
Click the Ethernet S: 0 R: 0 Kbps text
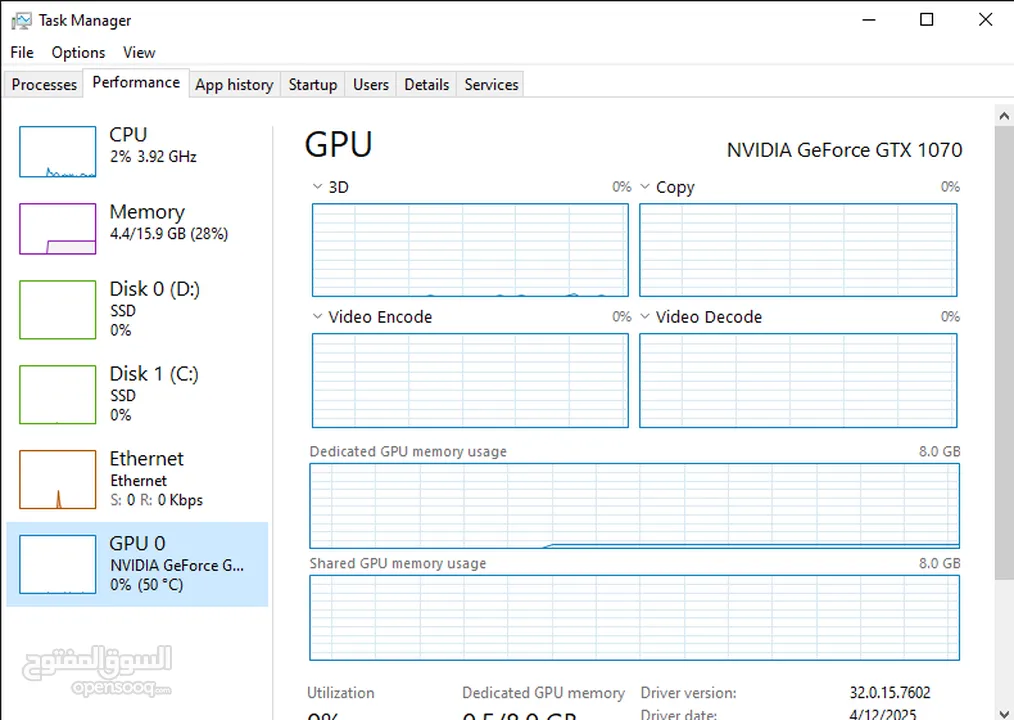156,500
